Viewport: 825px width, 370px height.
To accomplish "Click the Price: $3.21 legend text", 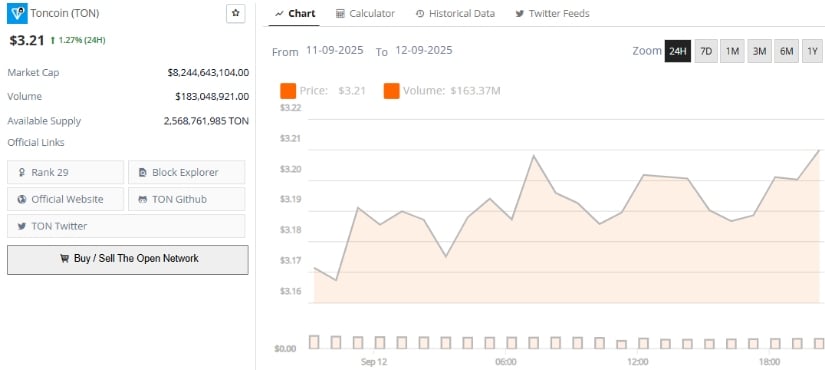I will (x=333, y=91).
